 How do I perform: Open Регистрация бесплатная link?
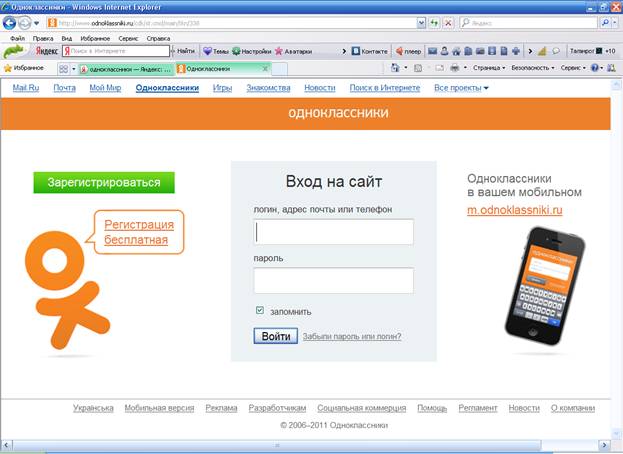tap(139, 232)
